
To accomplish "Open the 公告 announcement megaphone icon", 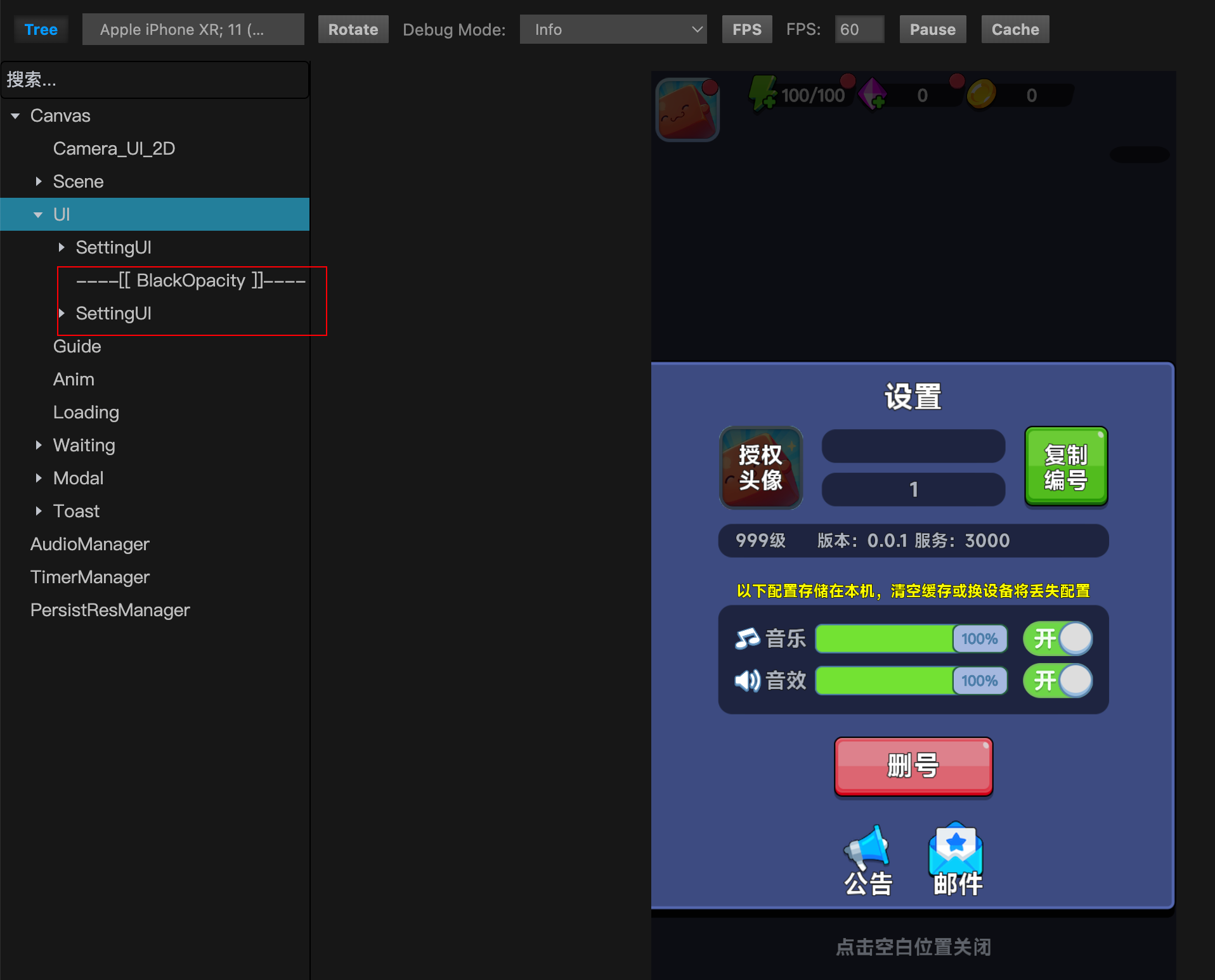I will (x=867, y=860).
